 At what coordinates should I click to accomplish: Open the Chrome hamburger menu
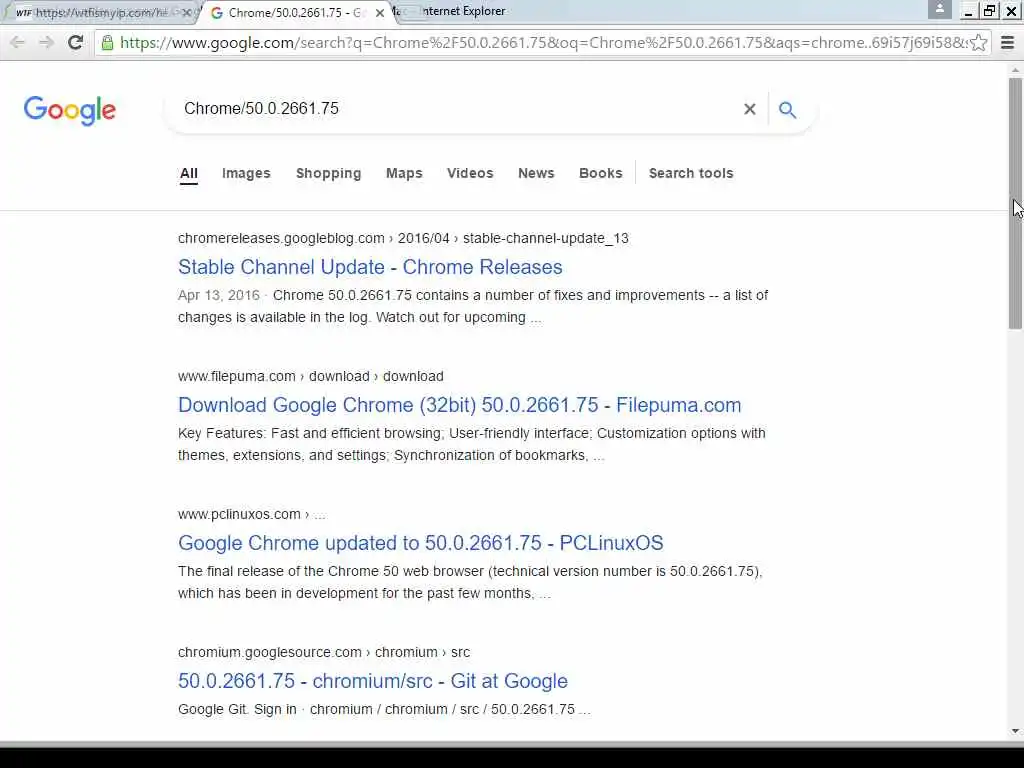tap(1008, 42)
